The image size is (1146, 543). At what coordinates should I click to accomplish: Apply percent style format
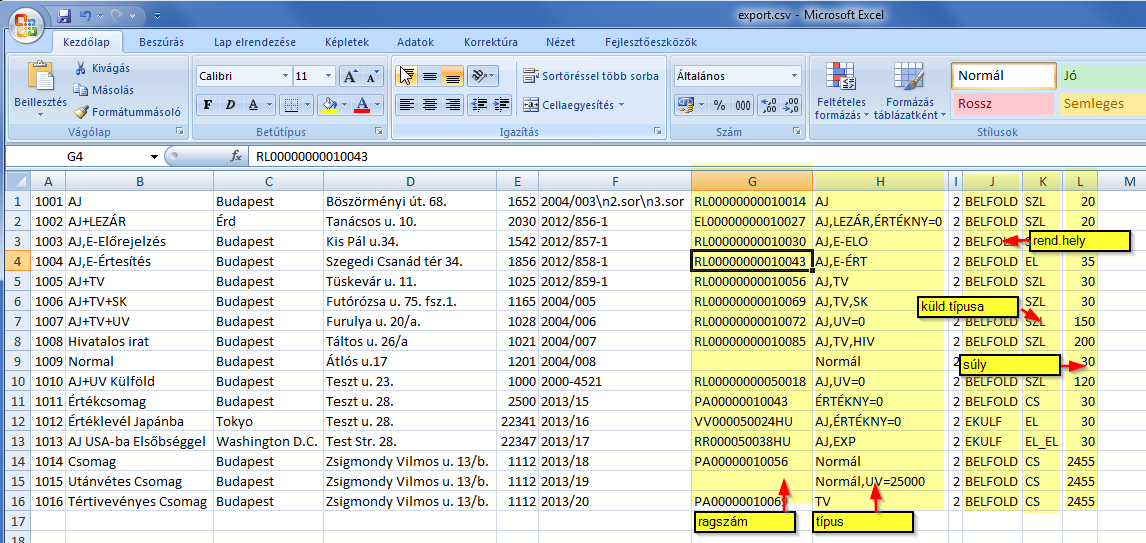point(719,105)
